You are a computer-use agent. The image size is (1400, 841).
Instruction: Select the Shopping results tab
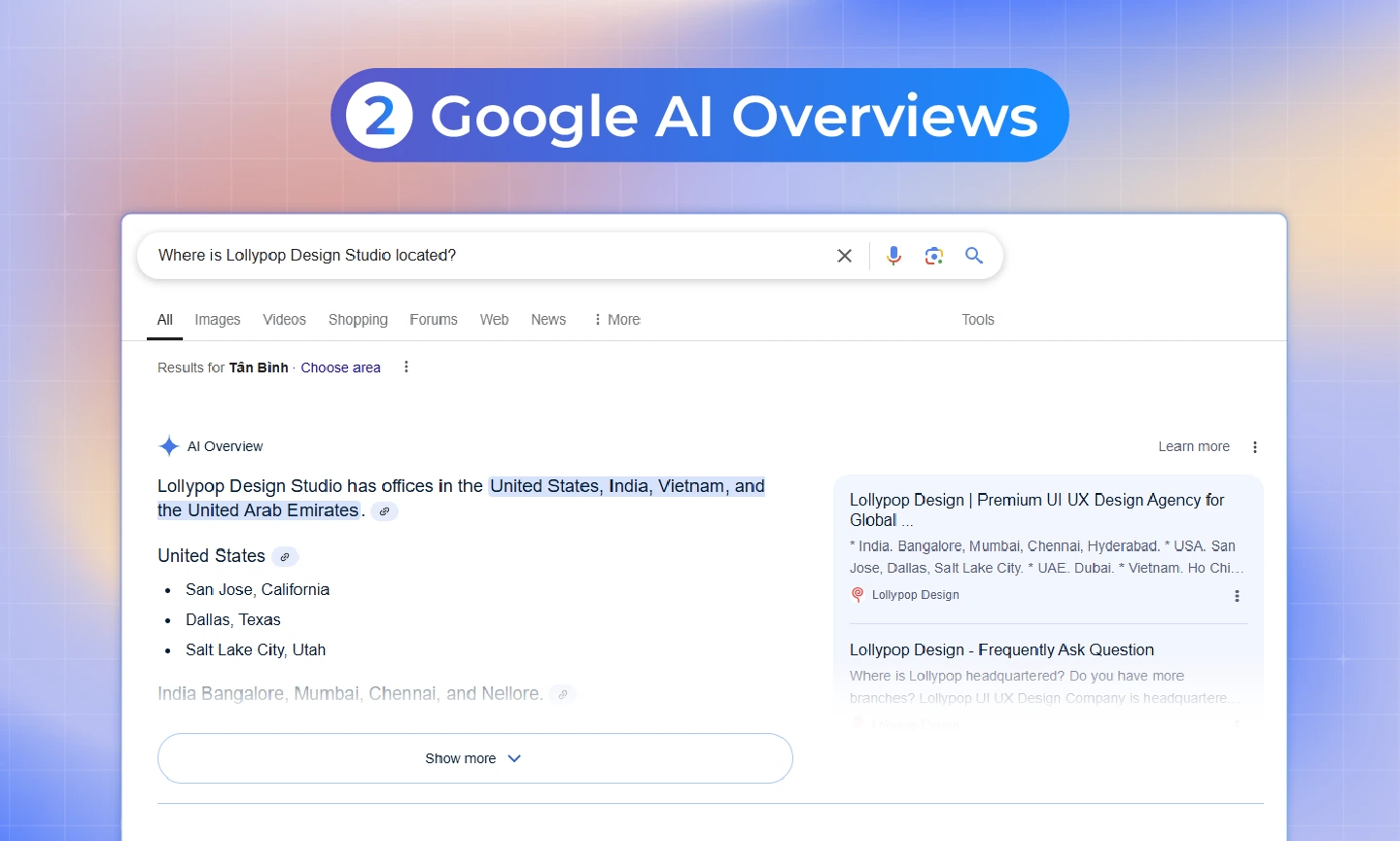(358, 320)
